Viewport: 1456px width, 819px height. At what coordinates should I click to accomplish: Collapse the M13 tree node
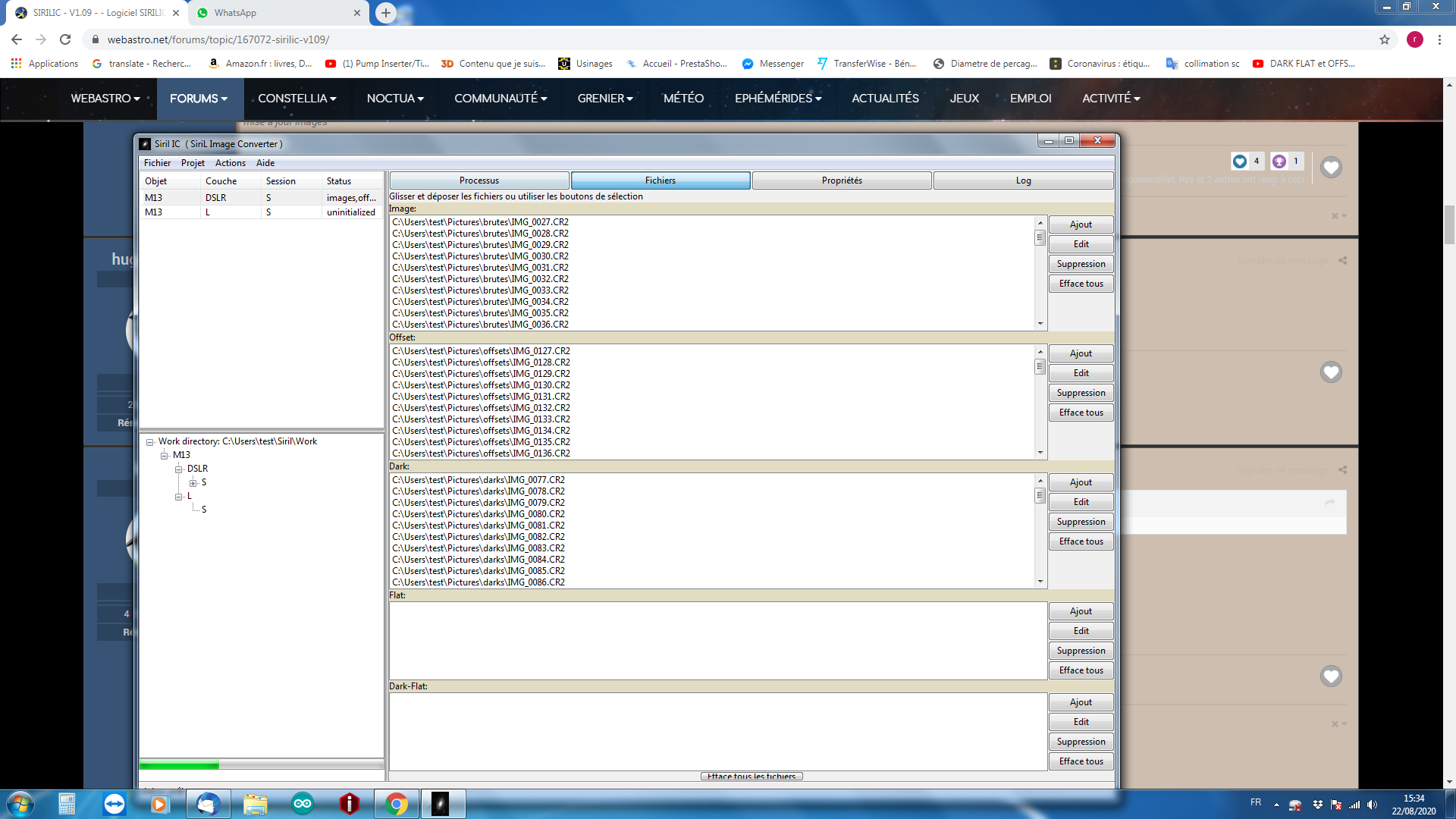(x=165, y=456)
